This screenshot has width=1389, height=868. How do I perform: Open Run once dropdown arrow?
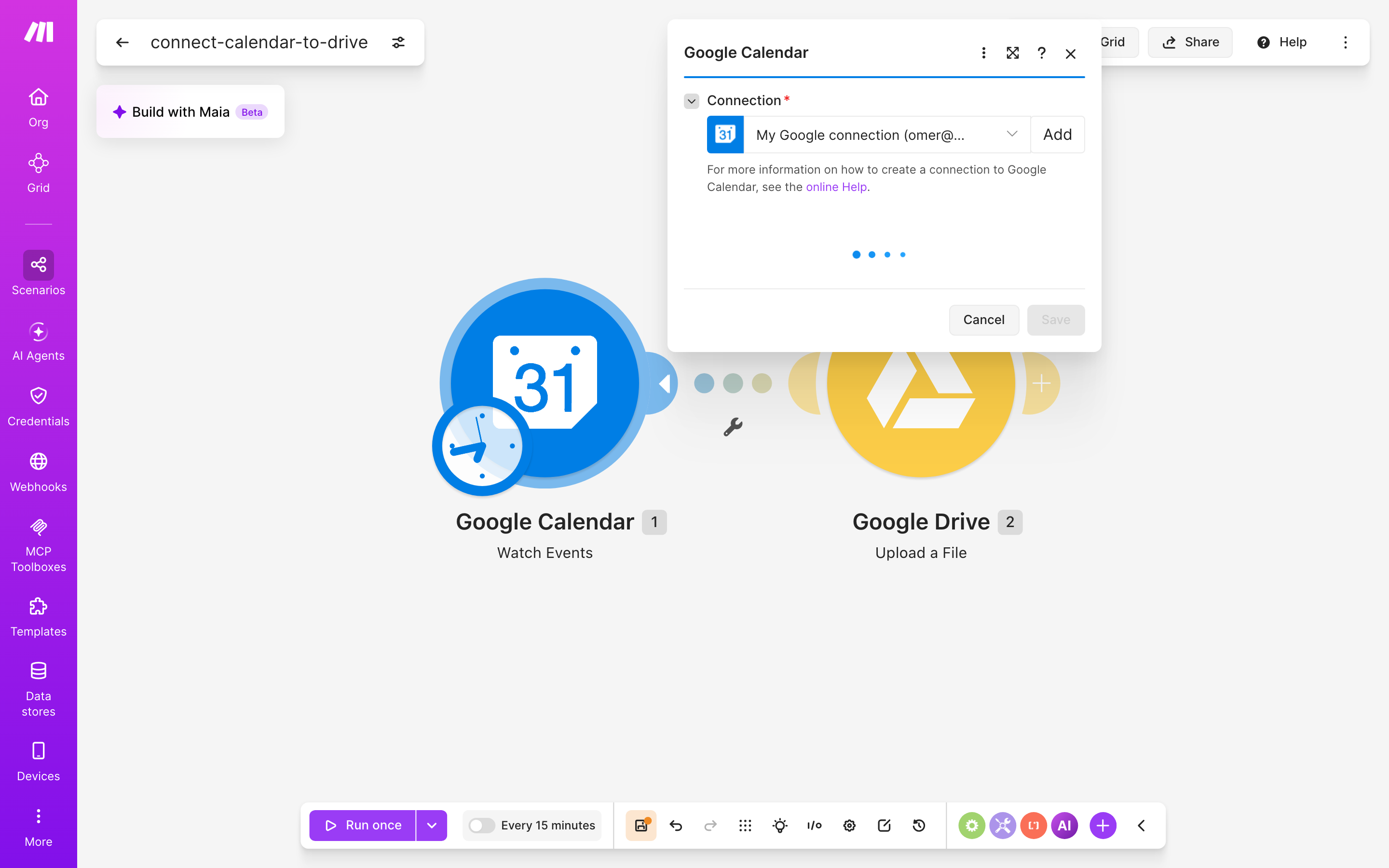coord(432,825)
